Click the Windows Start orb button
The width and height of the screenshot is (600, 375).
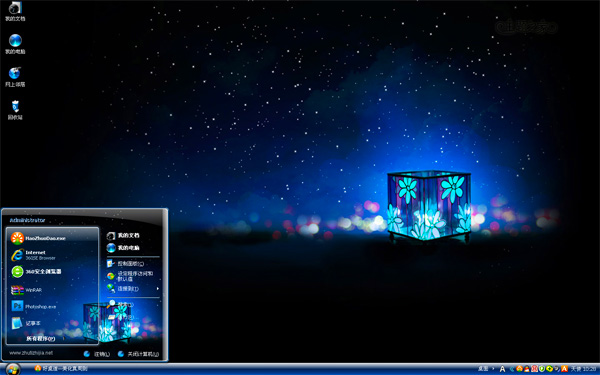pyautogui.click(x=13, y=369)
